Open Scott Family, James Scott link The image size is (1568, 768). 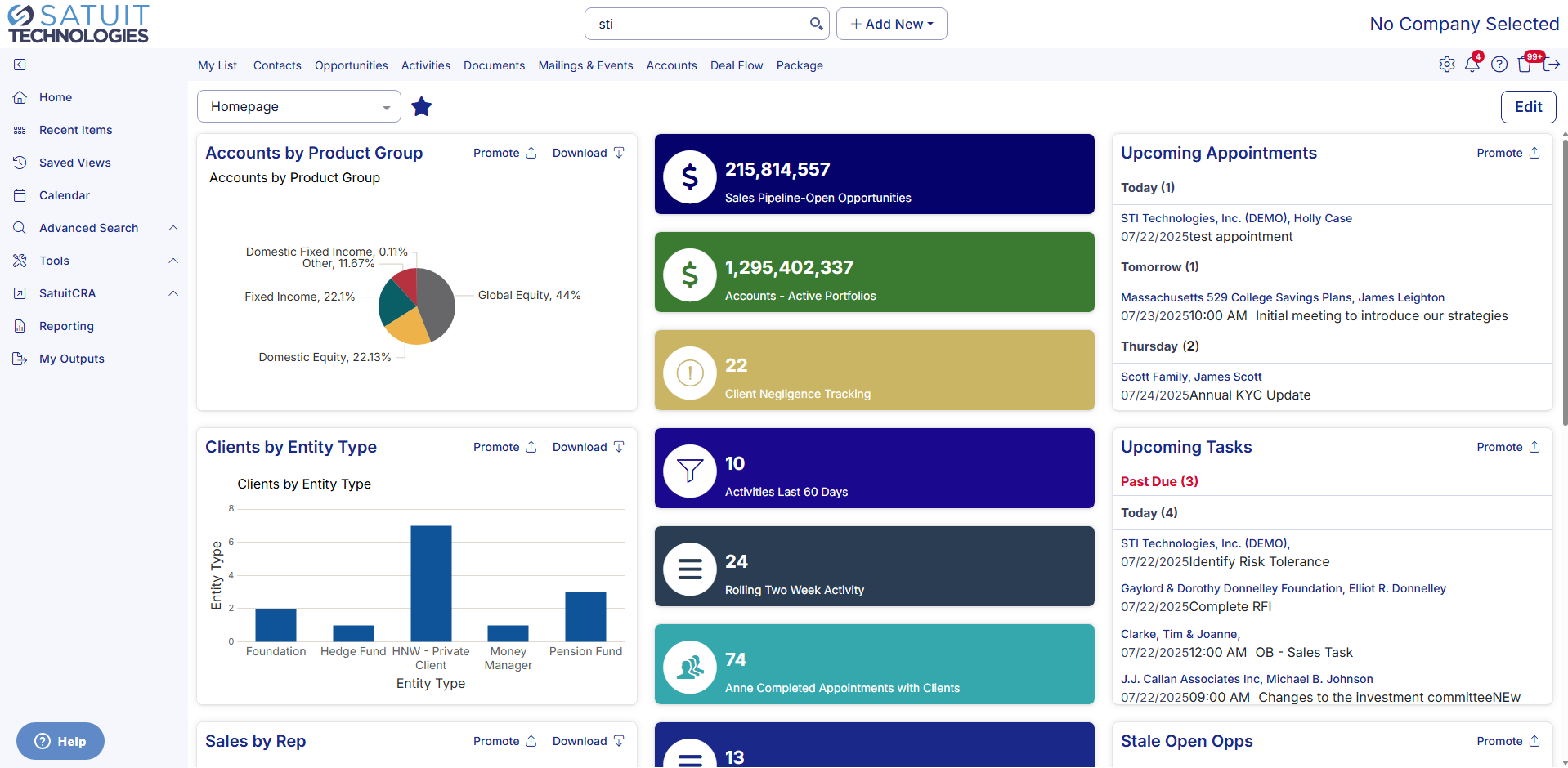[1191, 377]
